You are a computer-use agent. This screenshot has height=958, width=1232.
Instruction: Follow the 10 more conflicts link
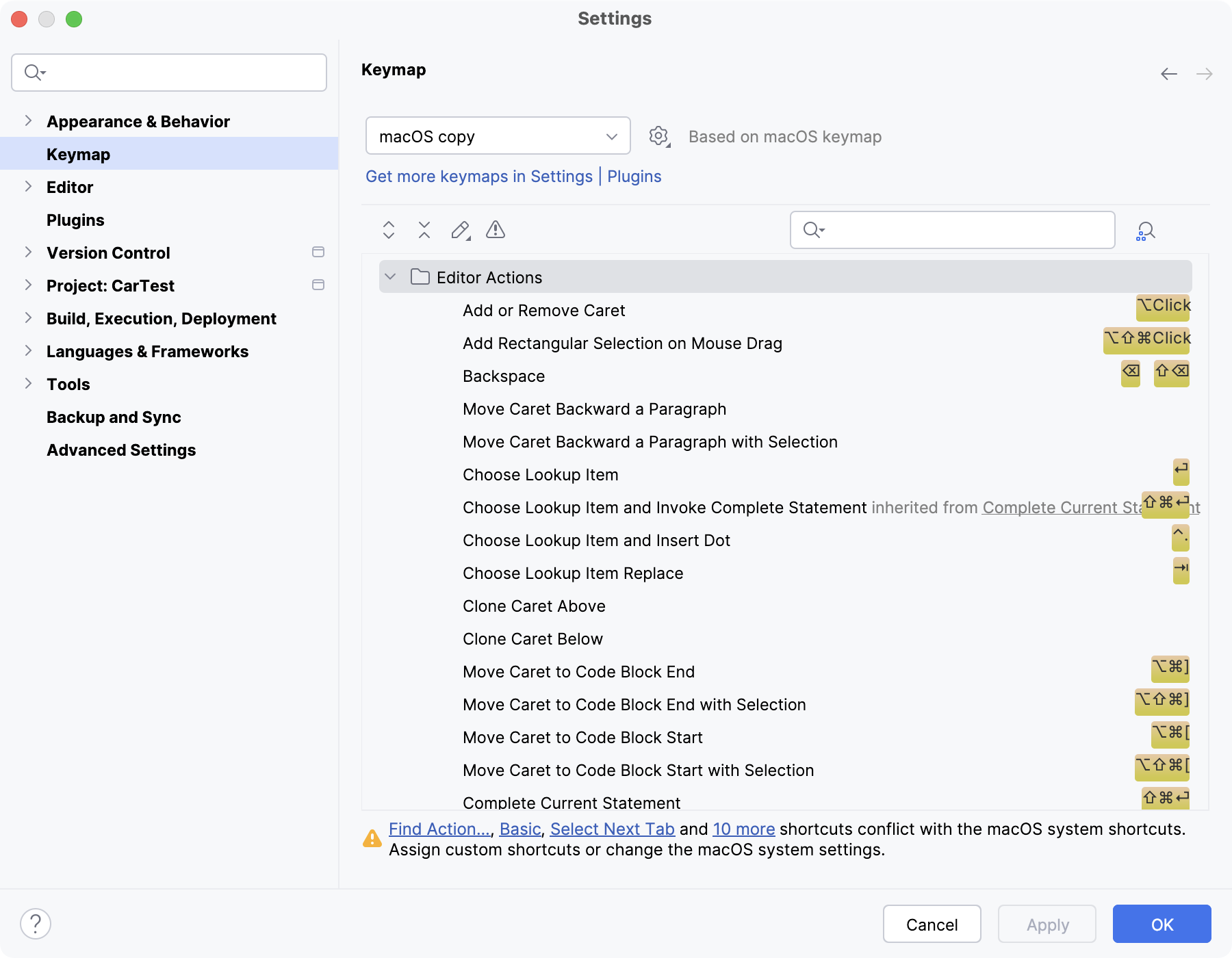(743, 829)
